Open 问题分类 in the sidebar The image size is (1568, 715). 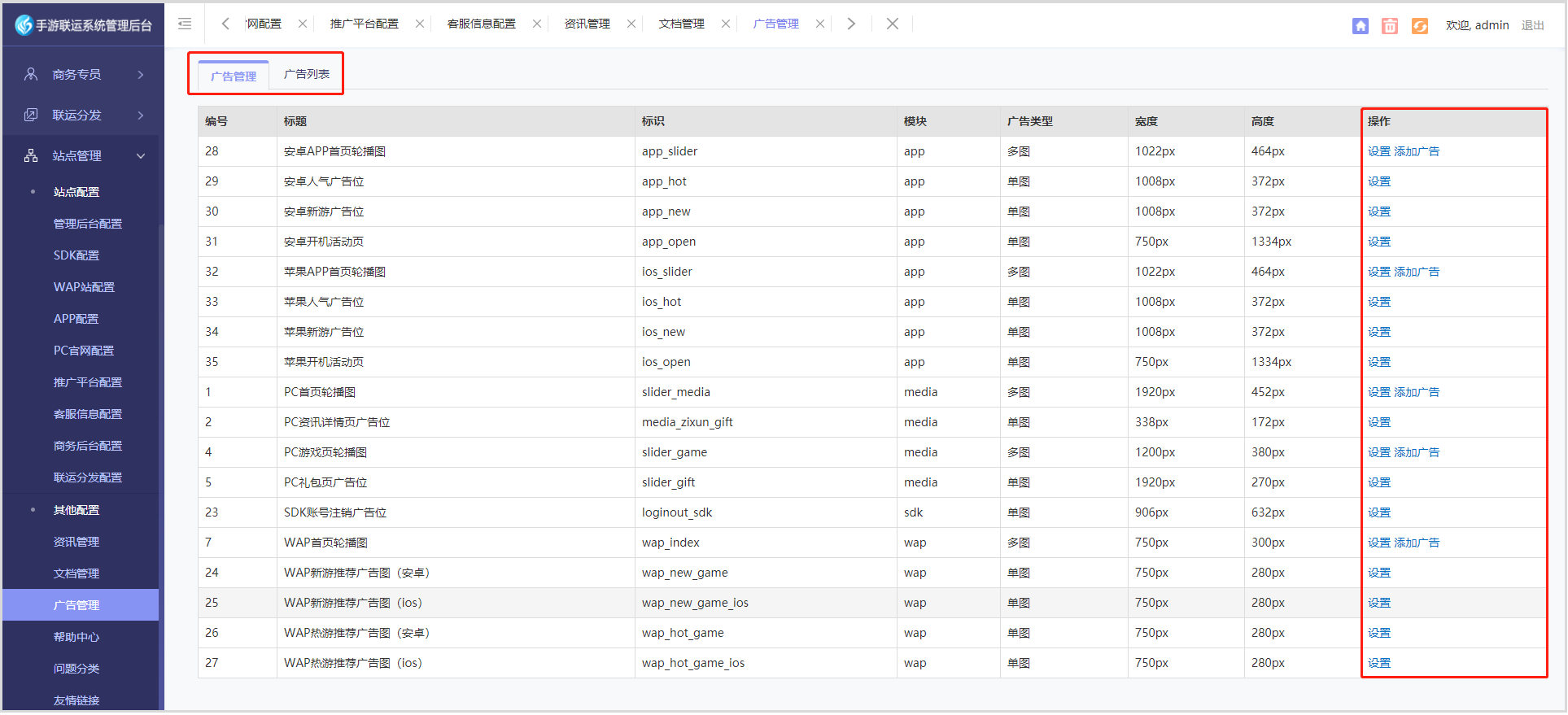(x=76, y=669)
